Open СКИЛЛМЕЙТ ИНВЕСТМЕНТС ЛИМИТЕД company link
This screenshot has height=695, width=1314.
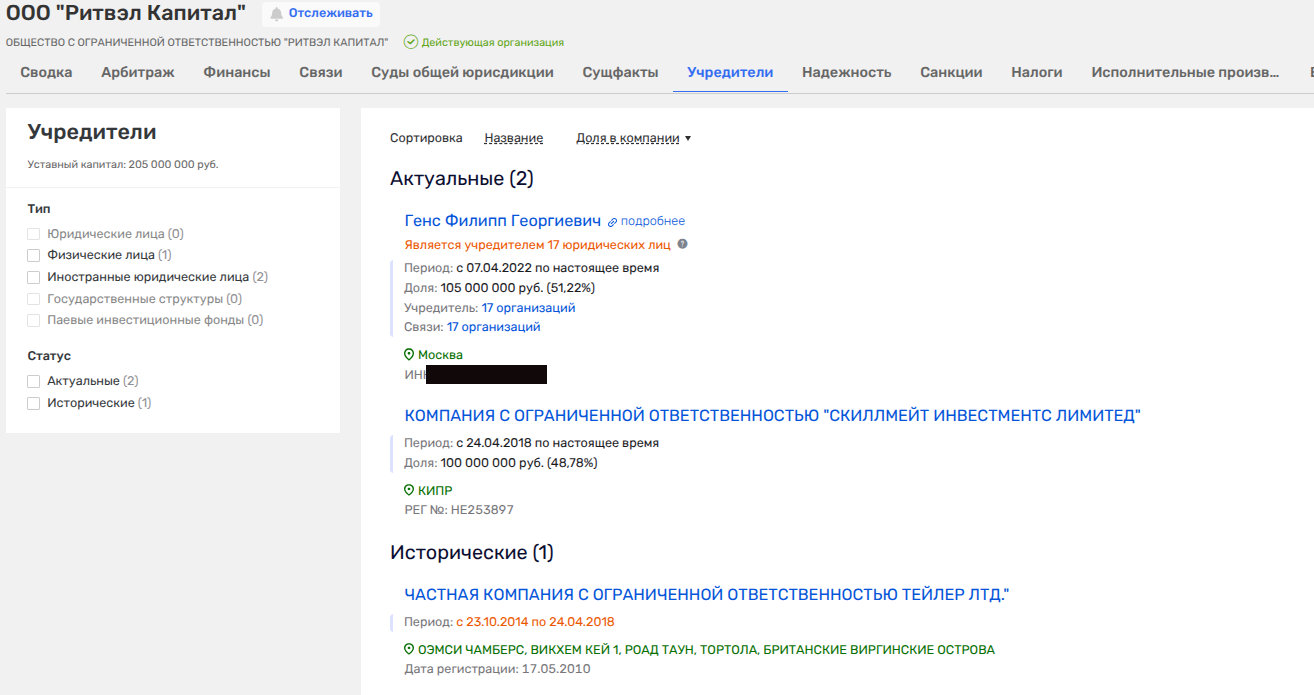click(772, 415)
